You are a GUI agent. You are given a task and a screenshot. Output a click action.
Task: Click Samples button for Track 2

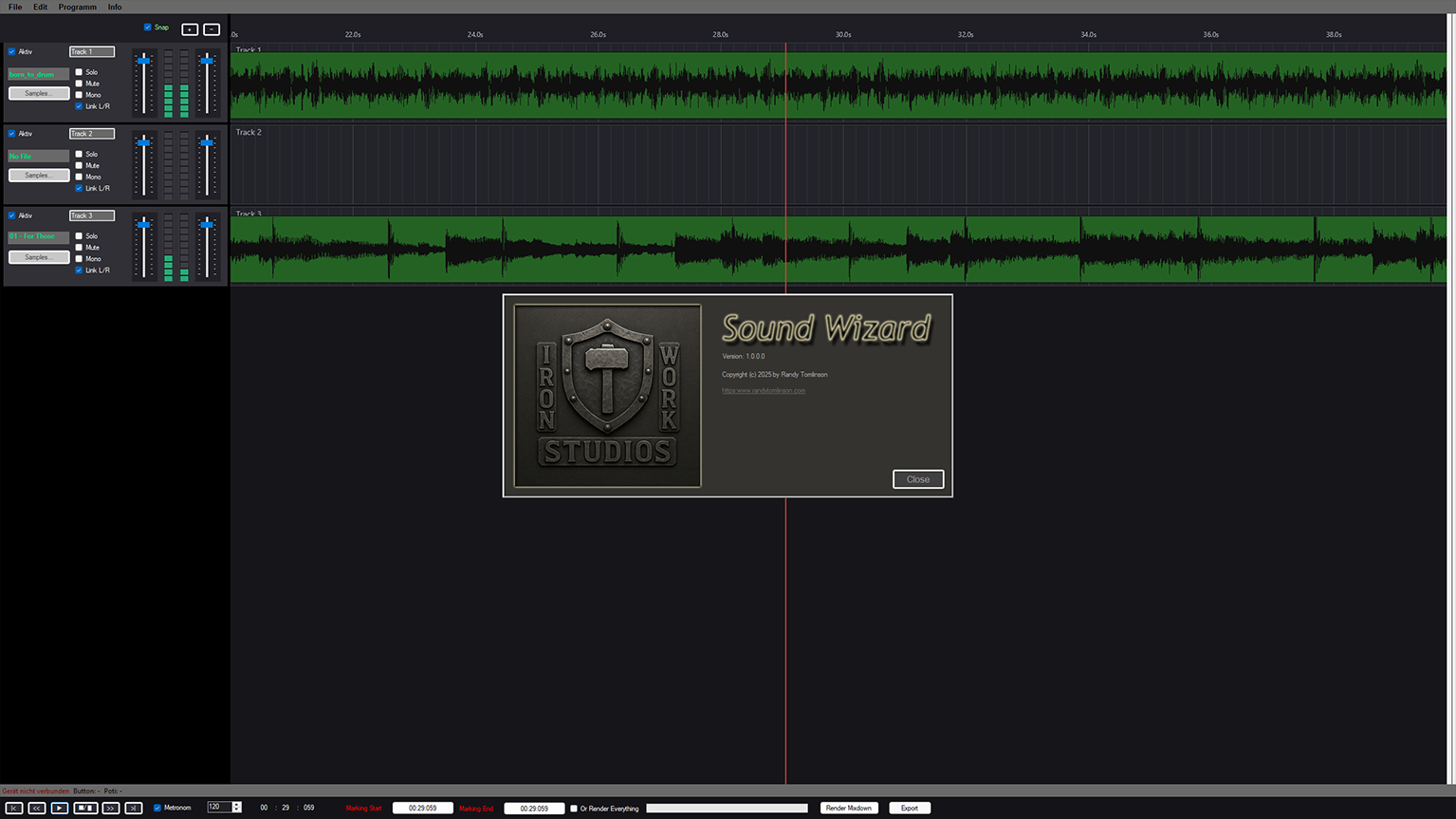39,175
